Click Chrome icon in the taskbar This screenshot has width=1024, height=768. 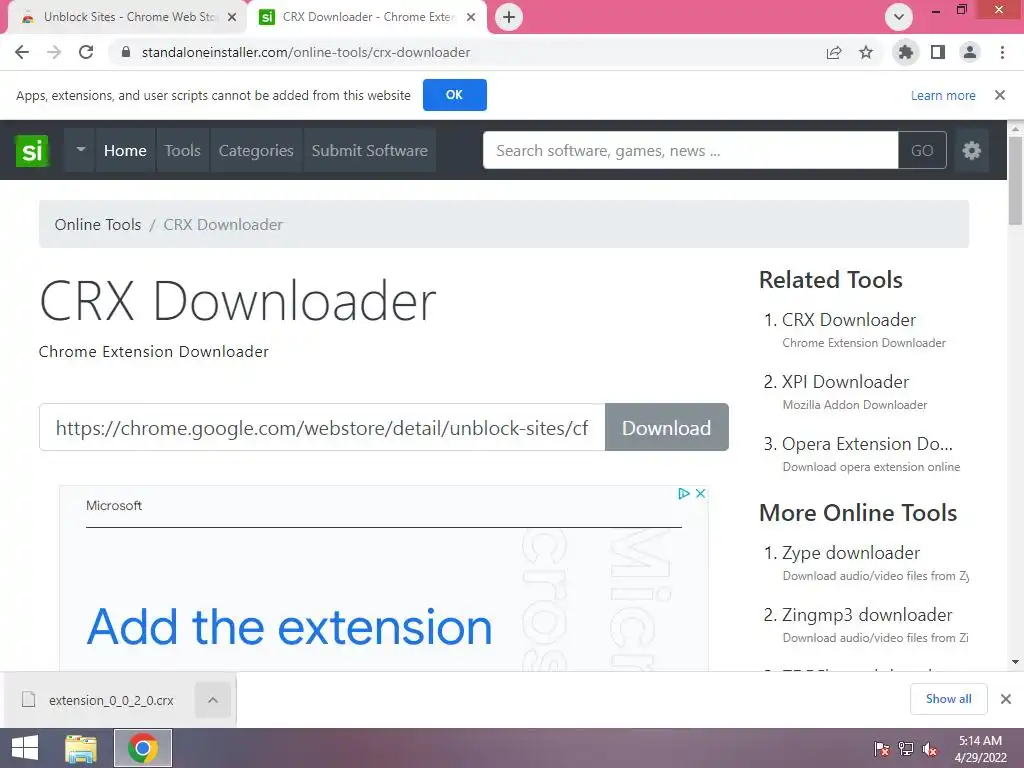point(143,748)
